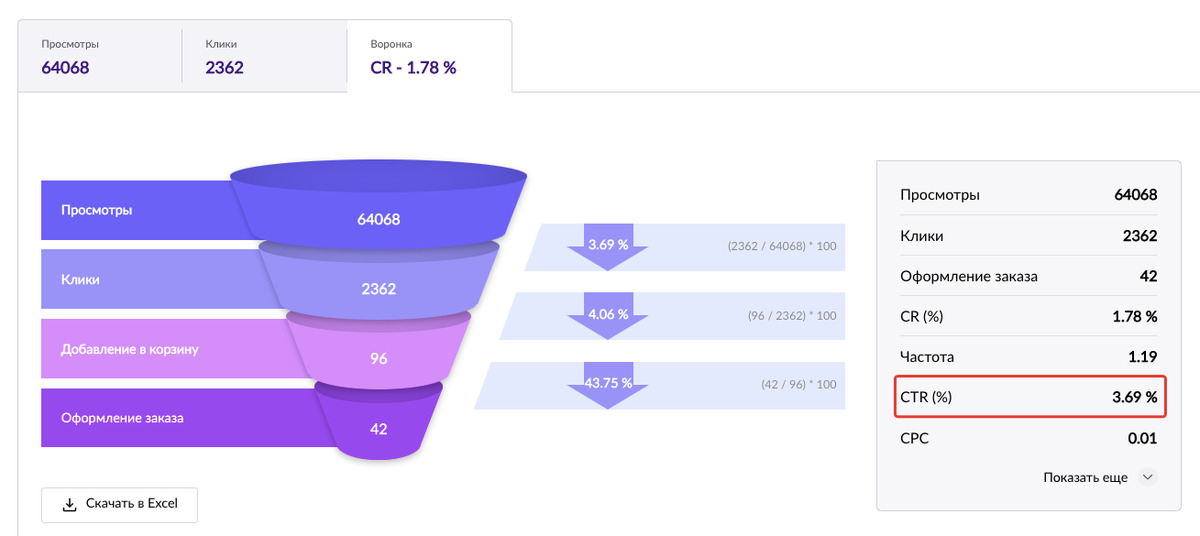Viewport: 1200px width, 536px height.
Task: Click the download icon beside Скачать в Excel
Action: [69, 504]
